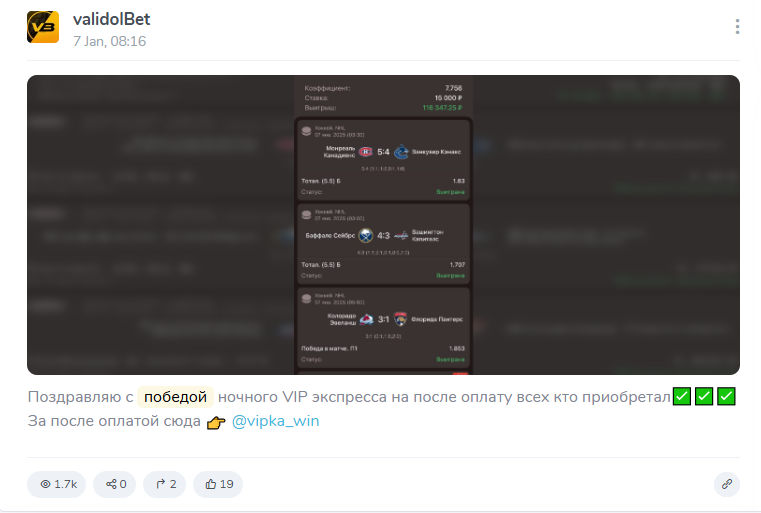This screenshot has height=513, width=761.
Task: Click the pointing hand emoji
Action: [216, 422]
